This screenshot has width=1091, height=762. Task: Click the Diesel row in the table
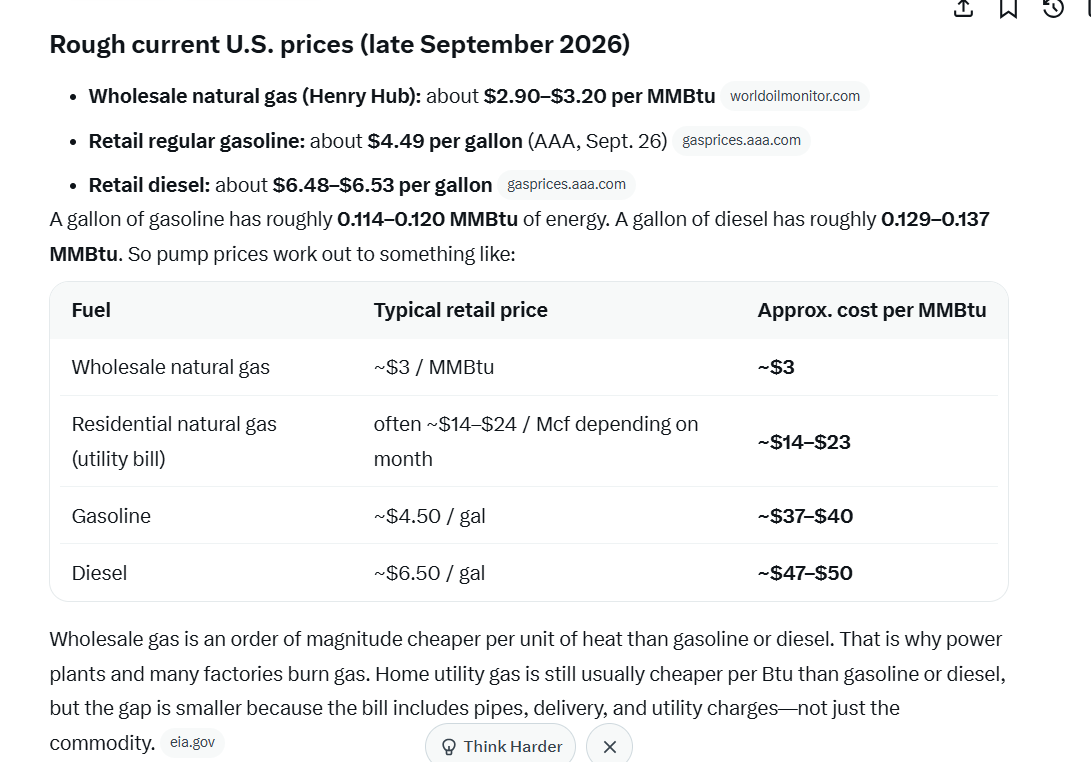[x=529, y=573]
